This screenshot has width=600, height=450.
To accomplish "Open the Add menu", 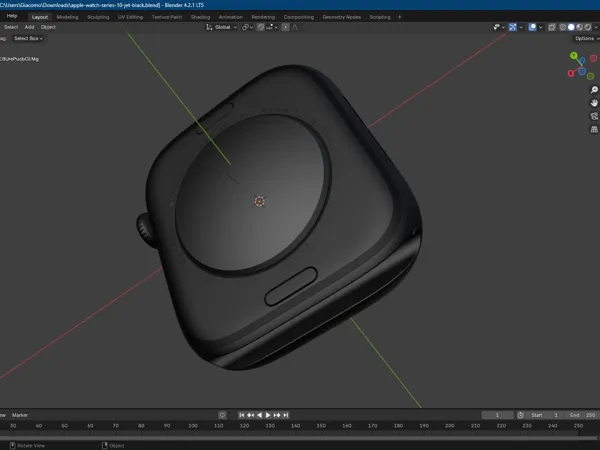I will click(x=29, y=27).
